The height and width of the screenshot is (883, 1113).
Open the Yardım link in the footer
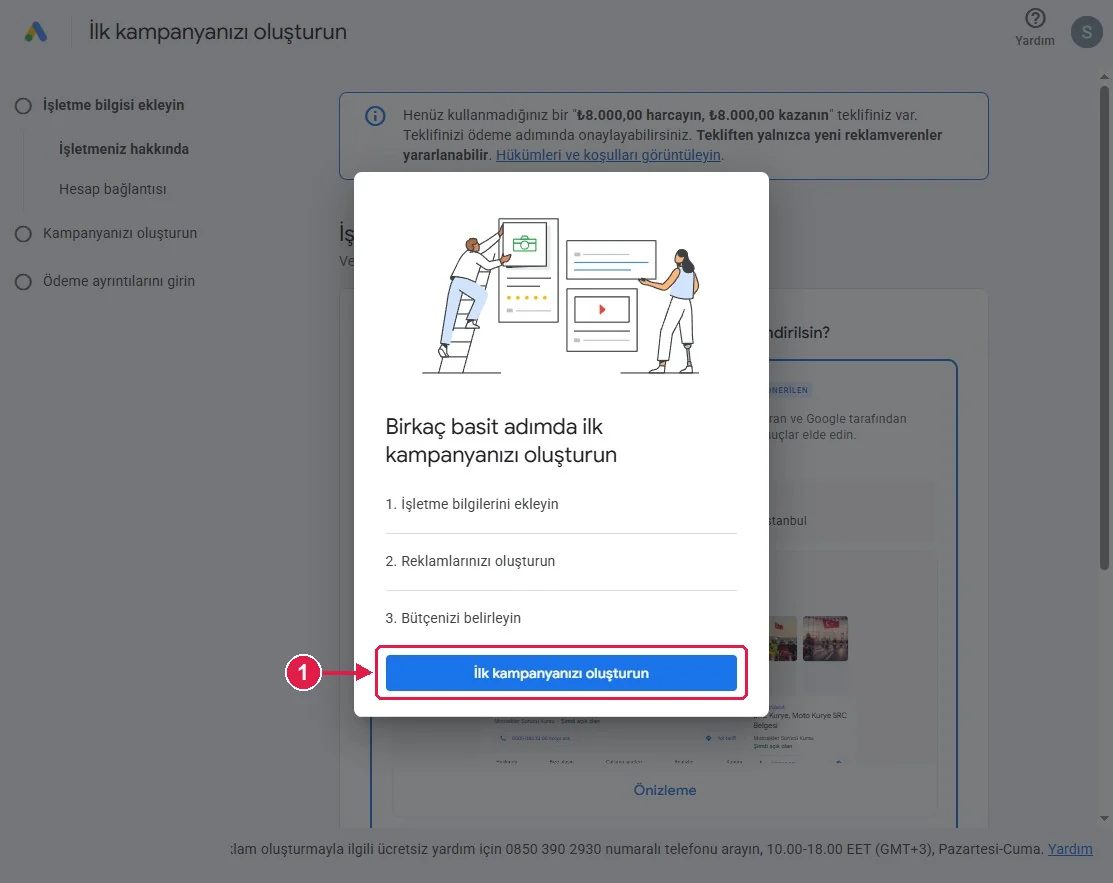1070,849
